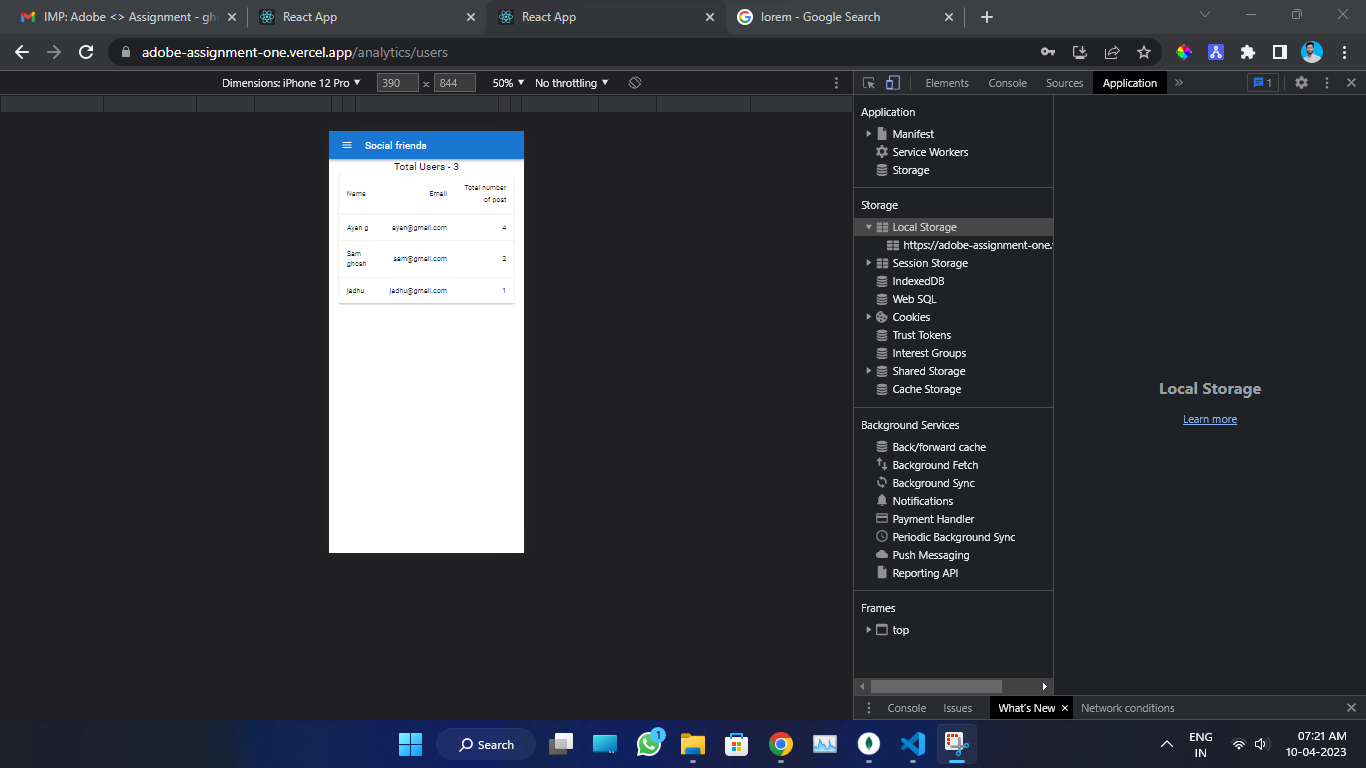Select the inspect element picker icon
The width and height of the screenshot is (1366, 768).
tap(869, 83)
